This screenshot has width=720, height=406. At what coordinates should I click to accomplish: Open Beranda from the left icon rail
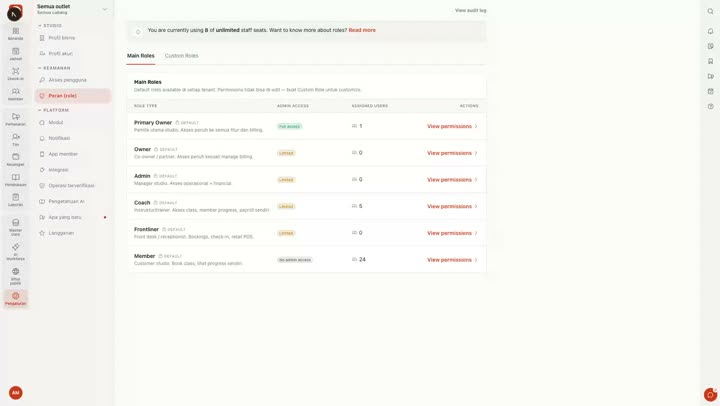pyautogui.click(x=16, y=34)
